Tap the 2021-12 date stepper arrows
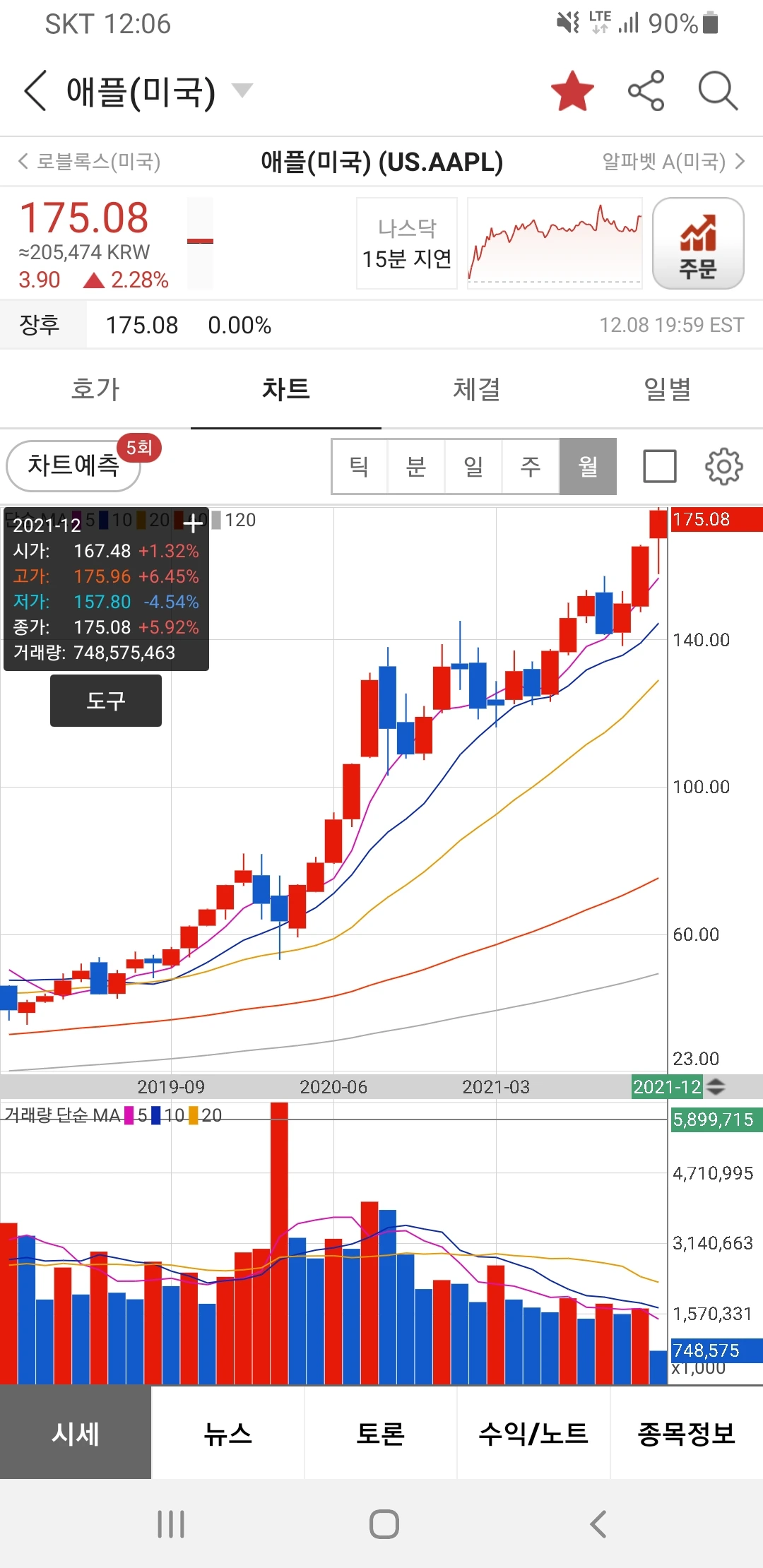Screen dimensions: 763x1568 pyautogui.click(x=716, y=1086)
